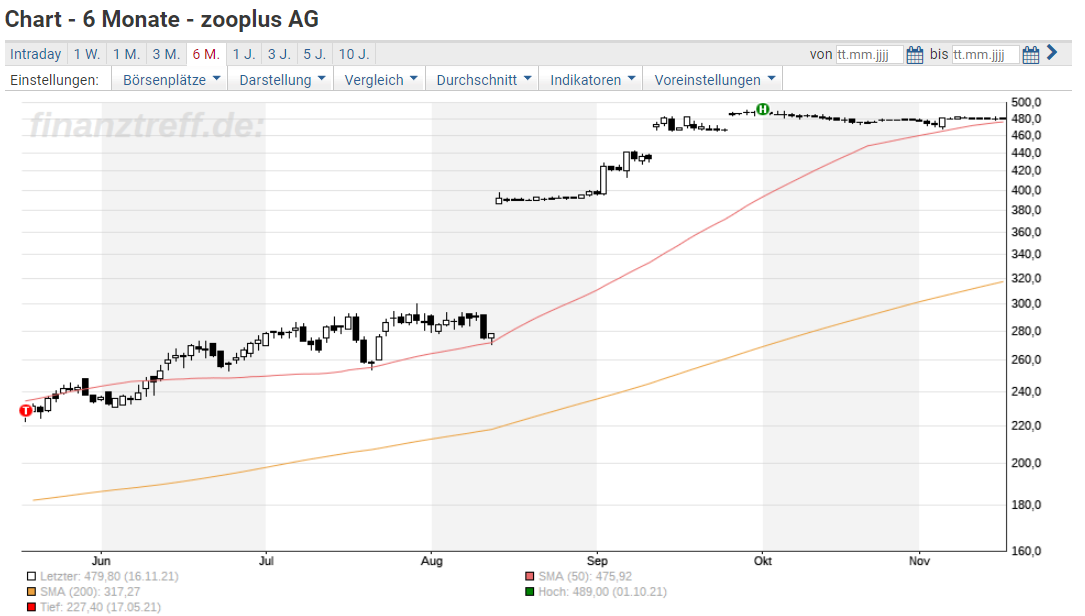The height and width of the screenshot is (616, 1085).
Task: Click the 'SMA (50): 475,92' legend text
Action: coord(585,576)
